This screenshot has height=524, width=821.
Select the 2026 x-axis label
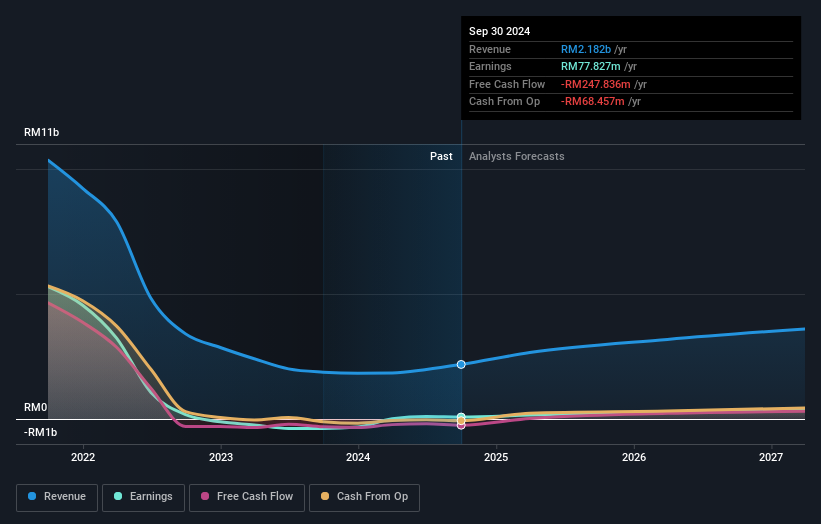[x=634, y=457]
